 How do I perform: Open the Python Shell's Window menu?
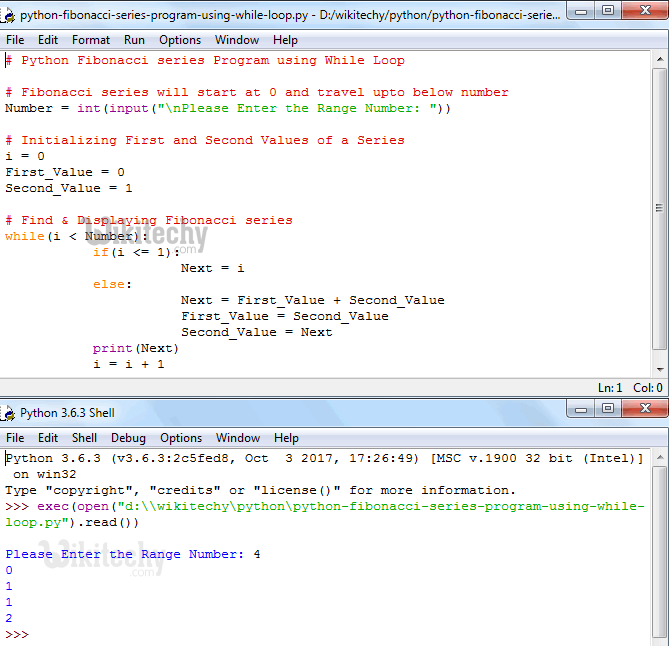coord(238,438)
